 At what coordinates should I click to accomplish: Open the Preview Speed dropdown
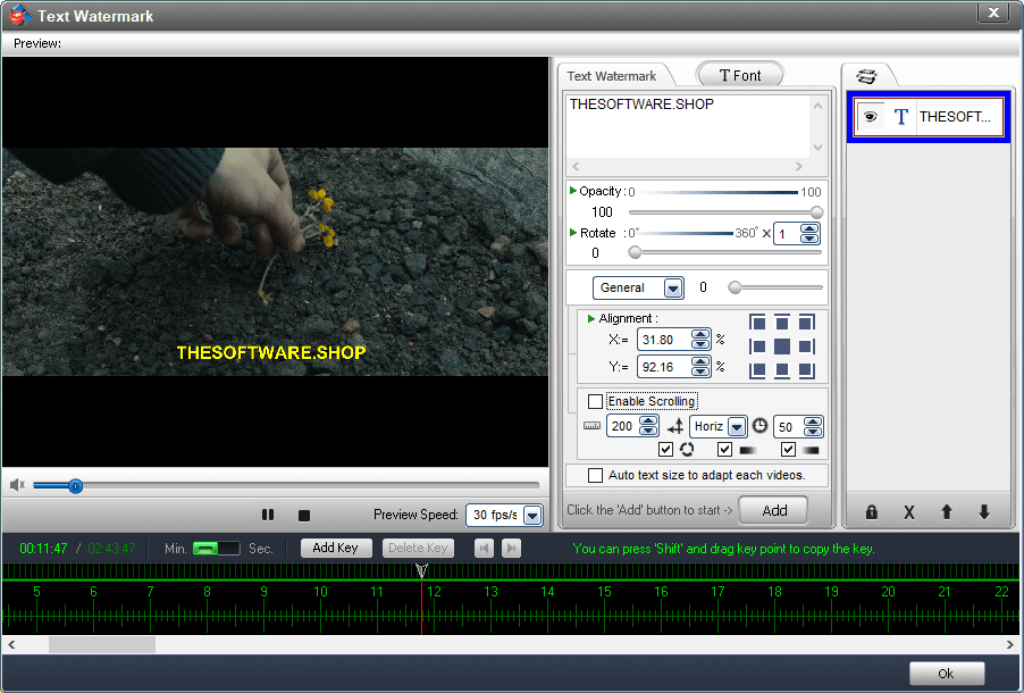533,515
